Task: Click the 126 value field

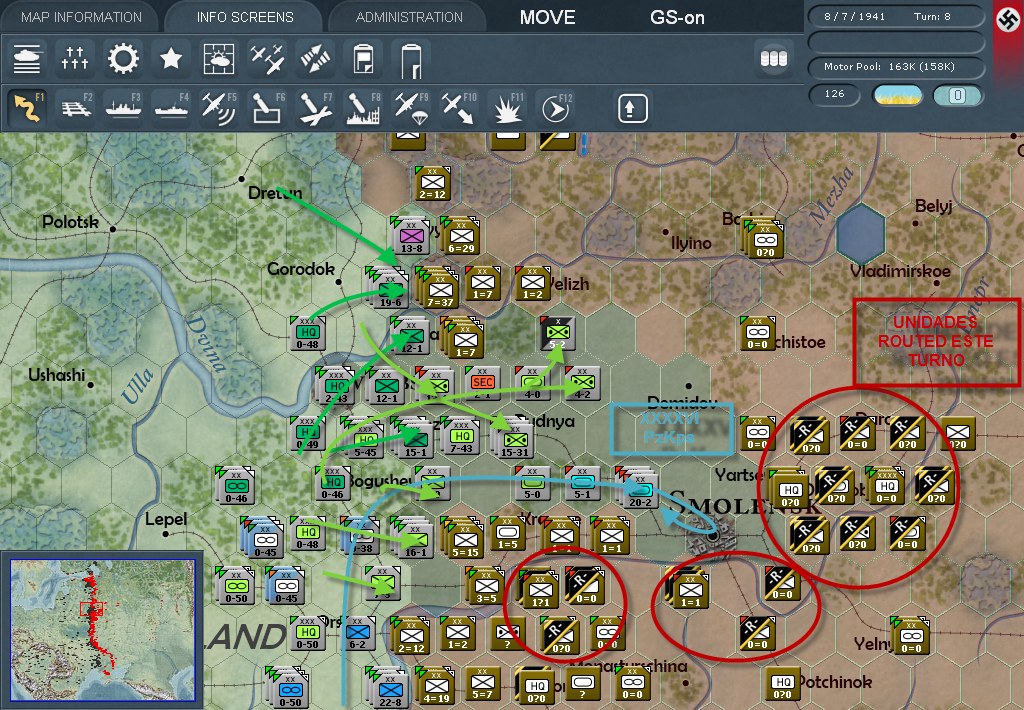Action: pyautogui.click(x=835, y=94)
